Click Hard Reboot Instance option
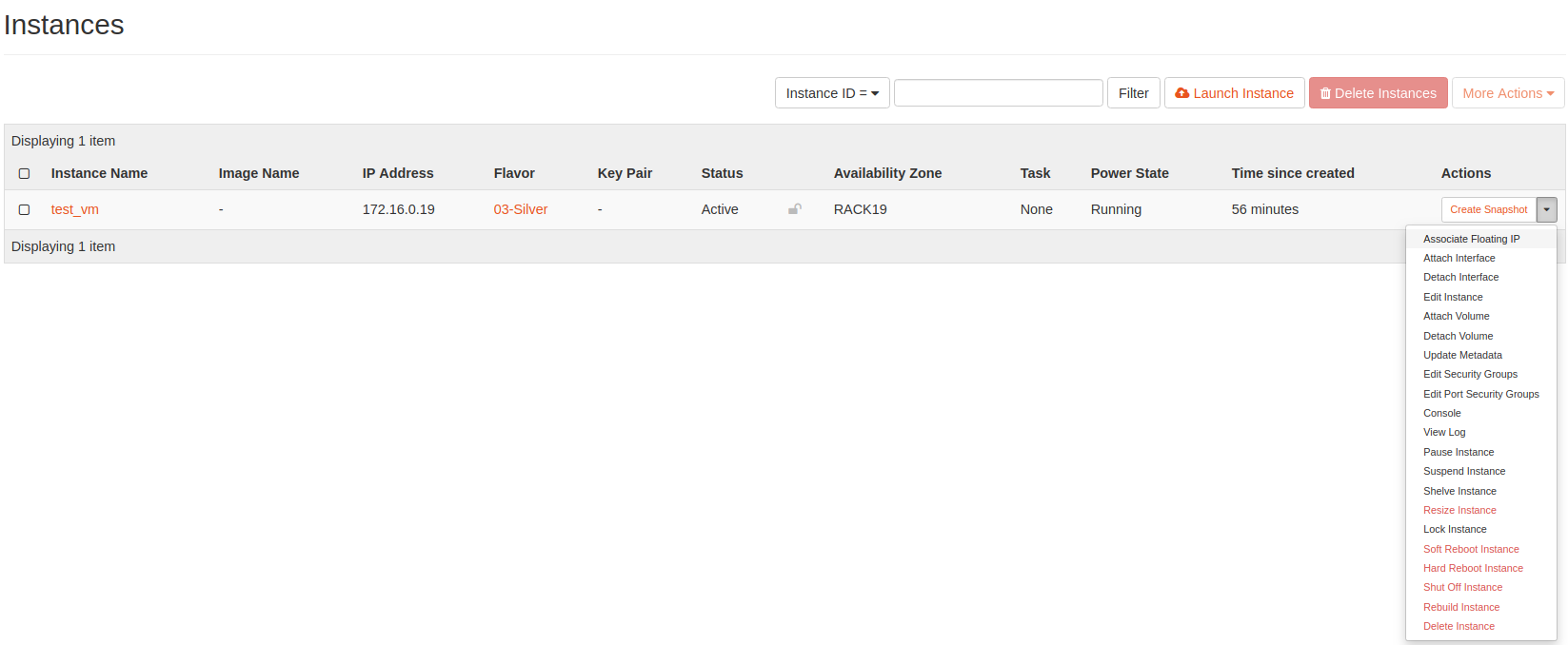The image size is (1568, 645). point(1473,568)
